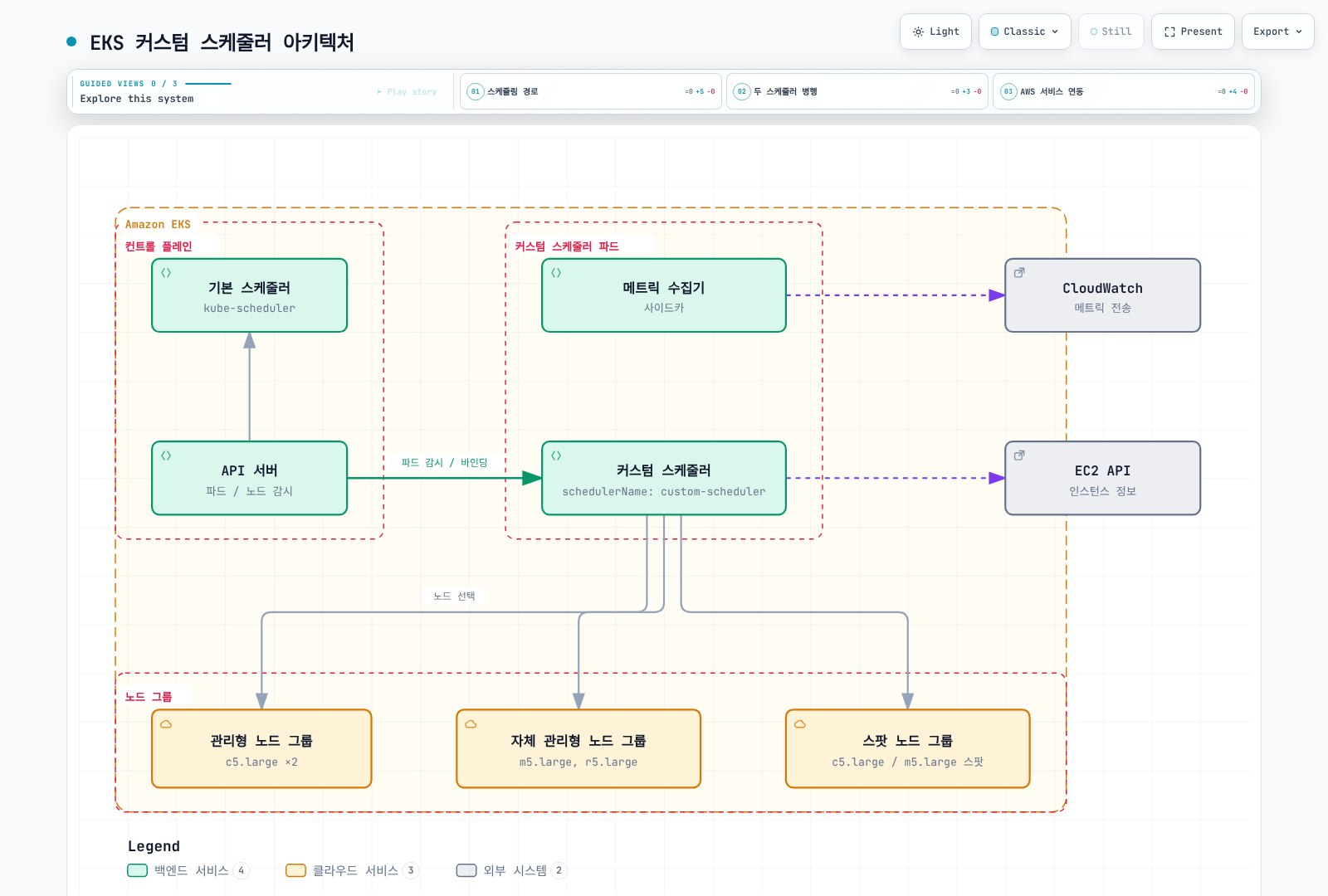This screenshot has width=1328, height=896.
Task: Click the 파드 감시 / 바인딩 edge label
Action: pos(444,463)
